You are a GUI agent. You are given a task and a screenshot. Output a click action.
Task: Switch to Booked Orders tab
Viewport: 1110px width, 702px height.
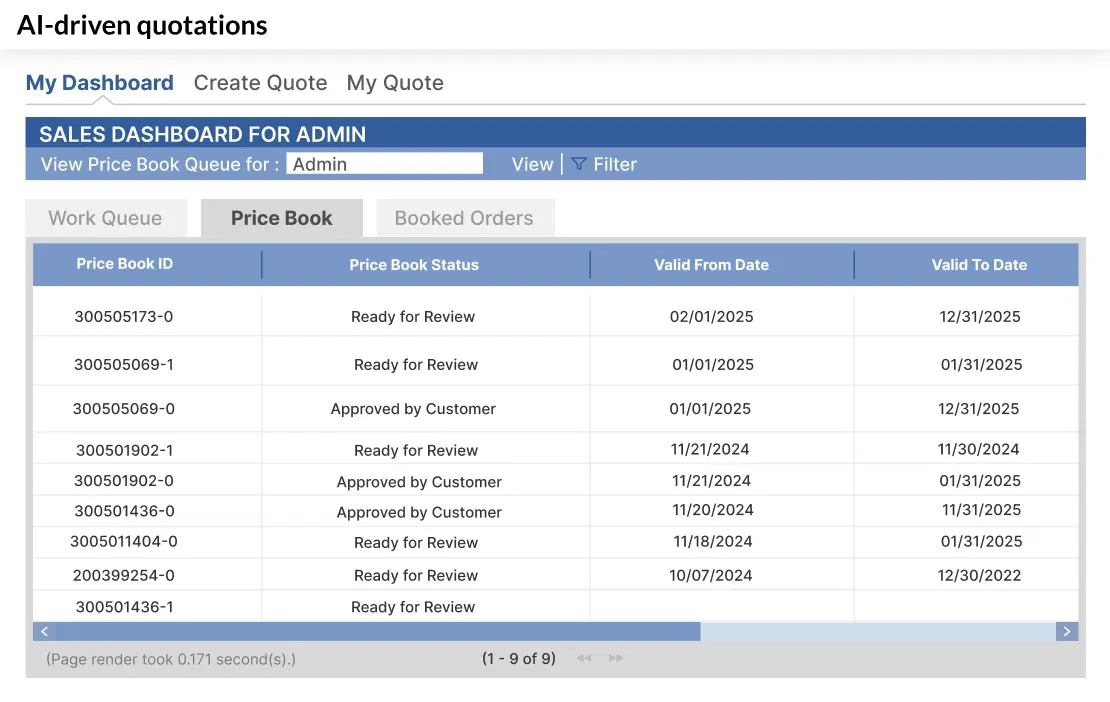point(464,218)
